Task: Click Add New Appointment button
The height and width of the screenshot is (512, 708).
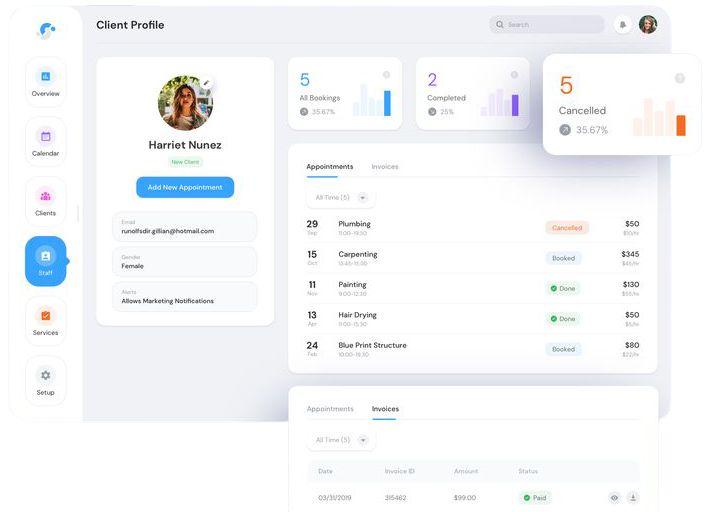Action: [185, 187]
